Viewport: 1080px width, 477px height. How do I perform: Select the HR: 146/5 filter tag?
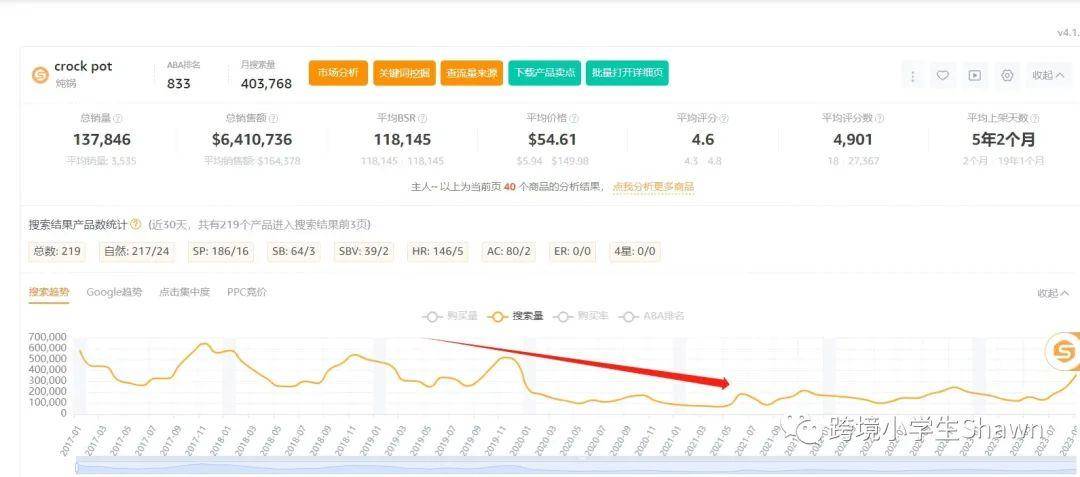(437, 251)
